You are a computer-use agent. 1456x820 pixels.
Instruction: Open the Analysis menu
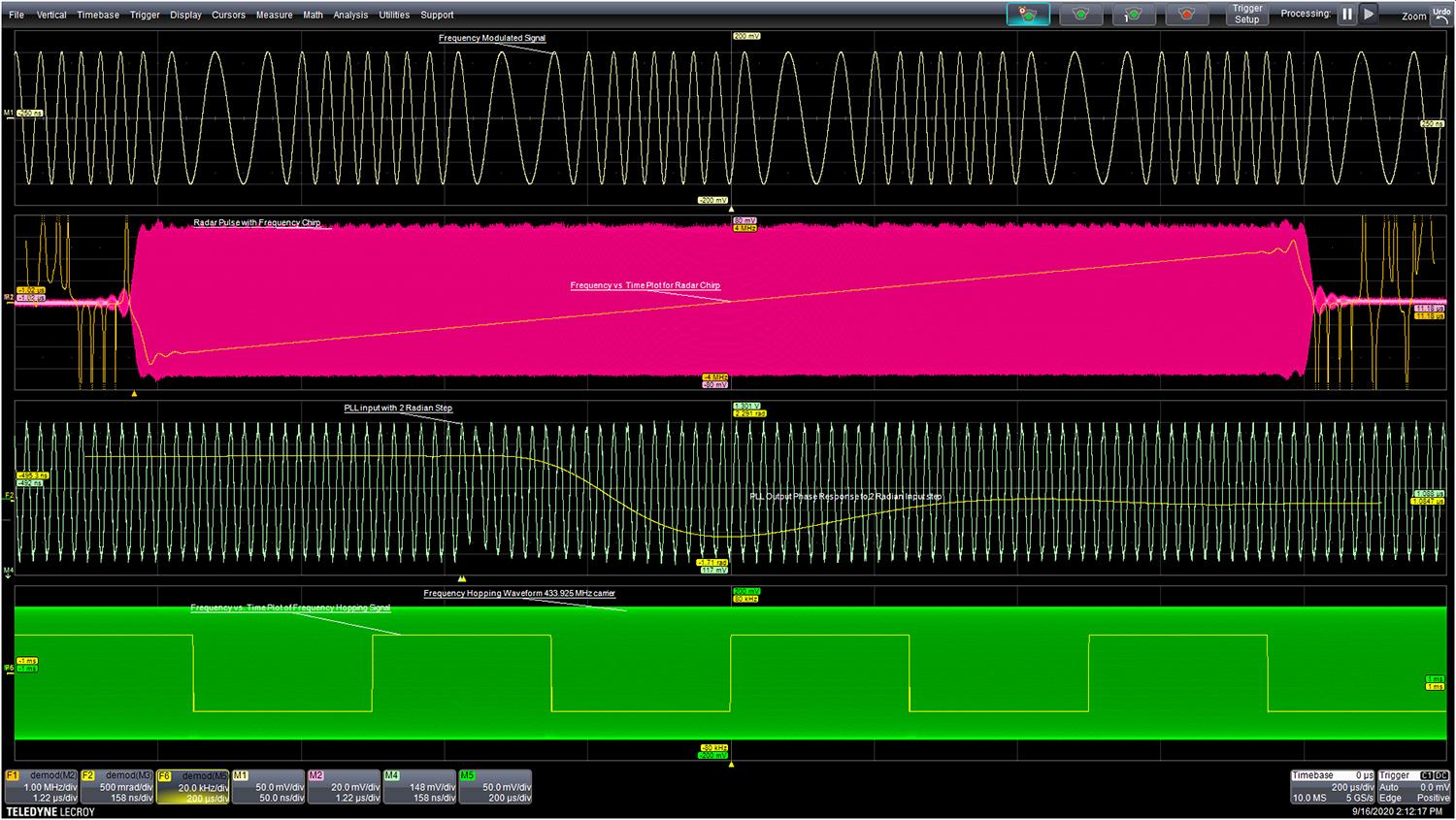click(x=350, y=15)
